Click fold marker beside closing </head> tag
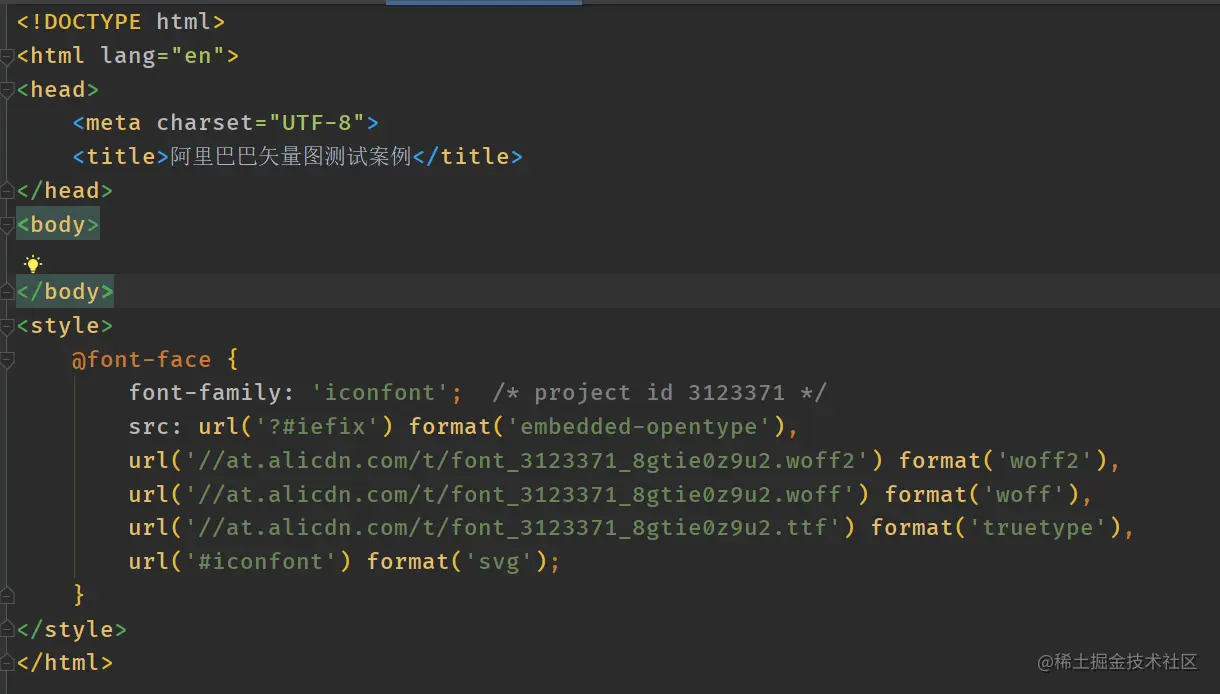This screenshot has height=694, width=1220. (8, 190)
